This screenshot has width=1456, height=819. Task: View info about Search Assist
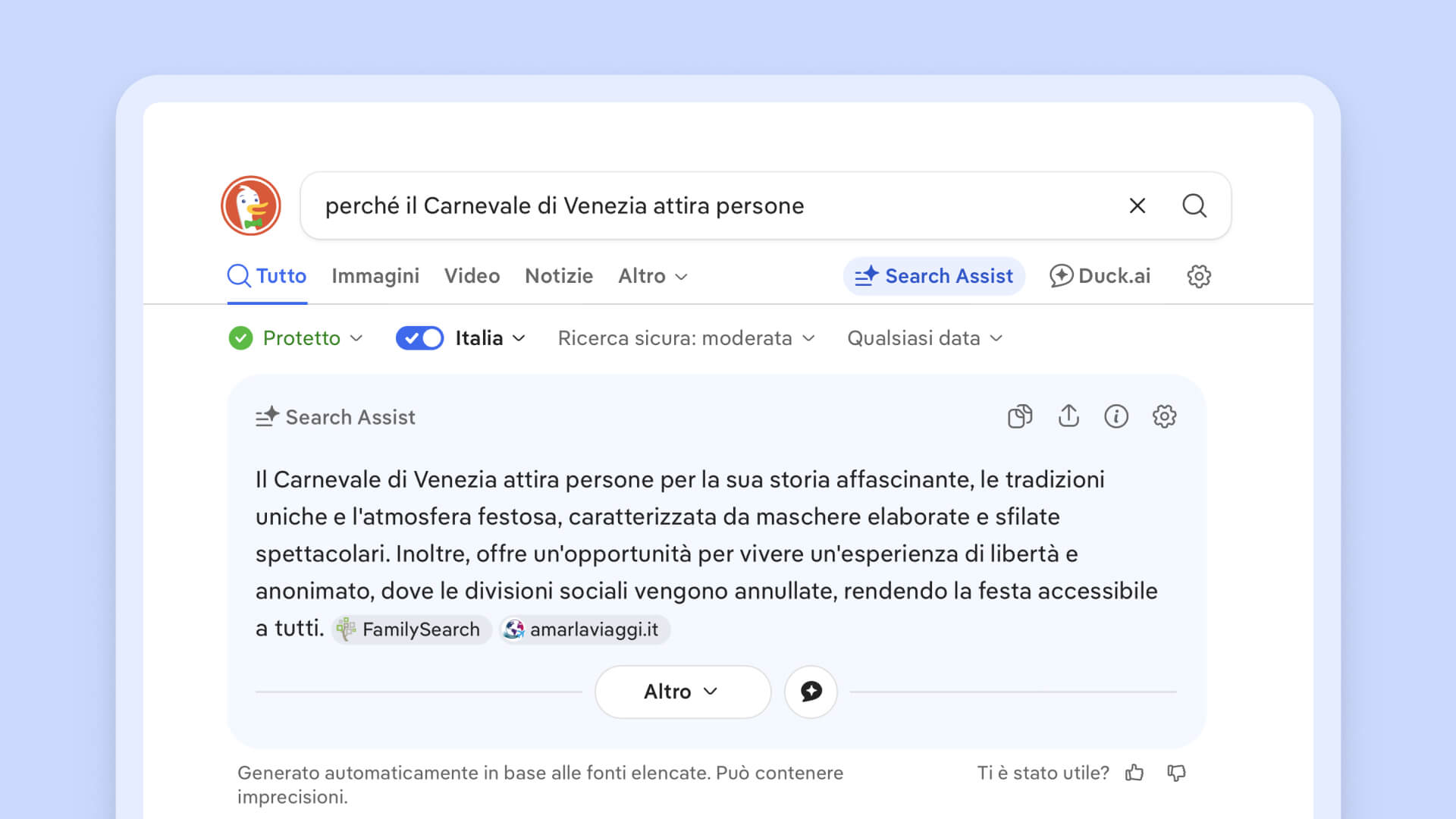click(x=1116, y=416)
